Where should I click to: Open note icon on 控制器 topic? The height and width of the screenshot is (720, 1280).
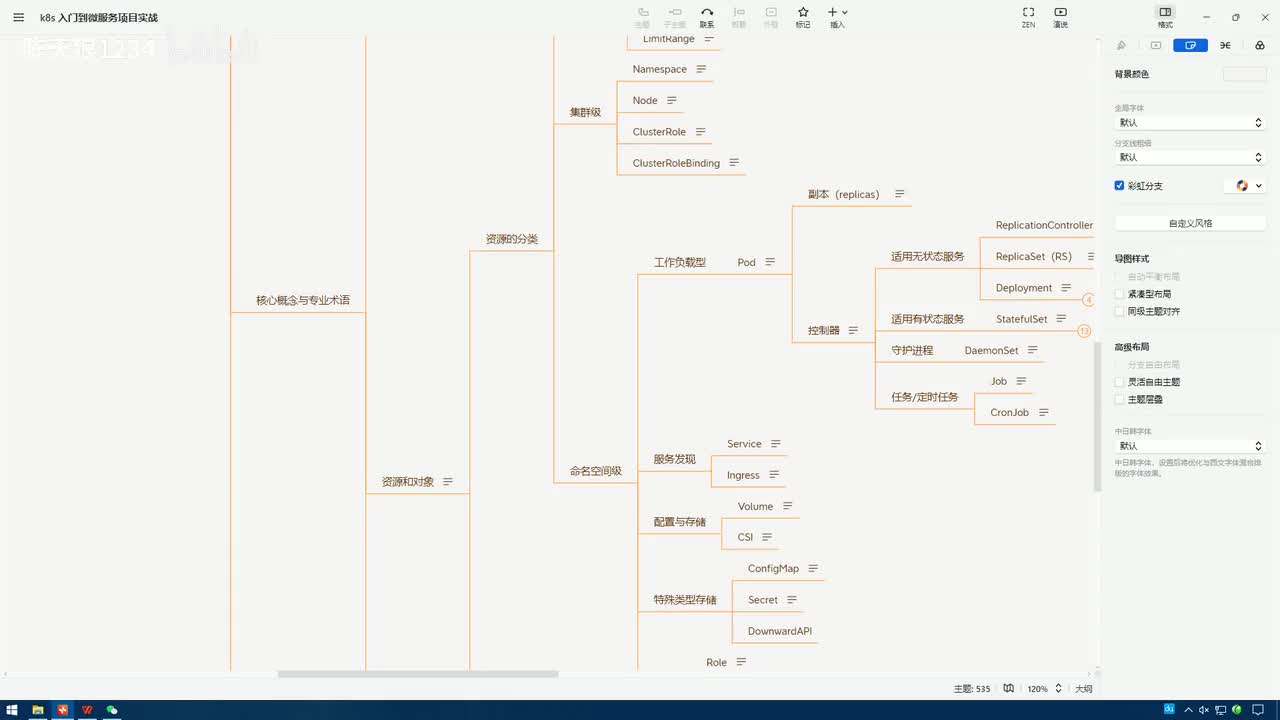pos(853,330)
